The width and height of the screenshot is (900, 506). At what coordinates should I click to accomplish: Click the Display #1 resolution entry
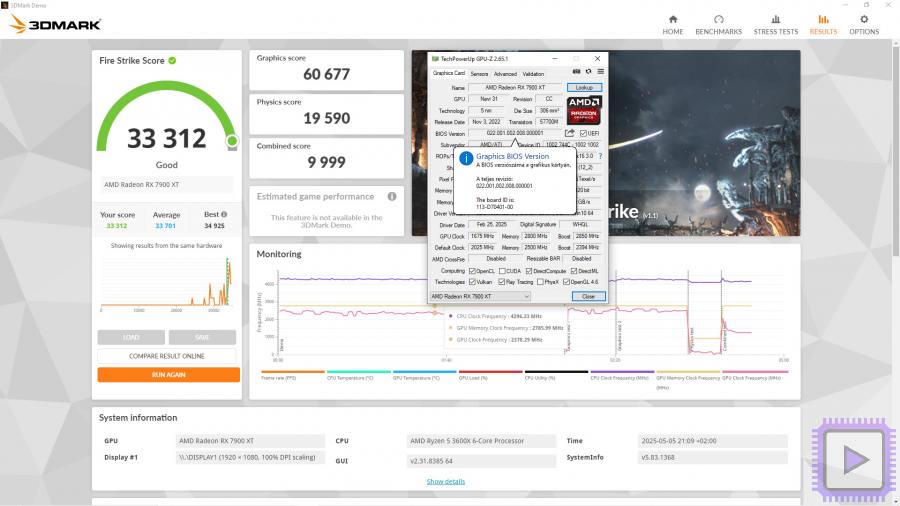(x=250, y=457)
